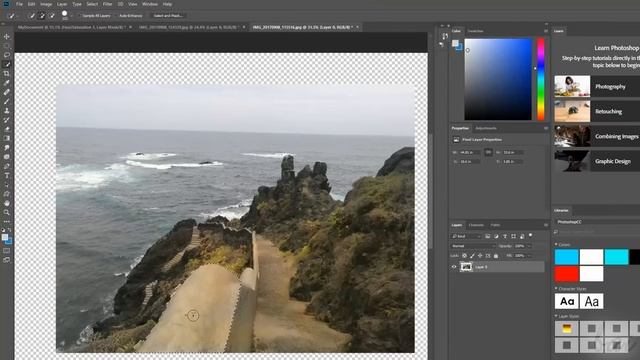Open the Retouching tutorial topic

coord(597,111)
